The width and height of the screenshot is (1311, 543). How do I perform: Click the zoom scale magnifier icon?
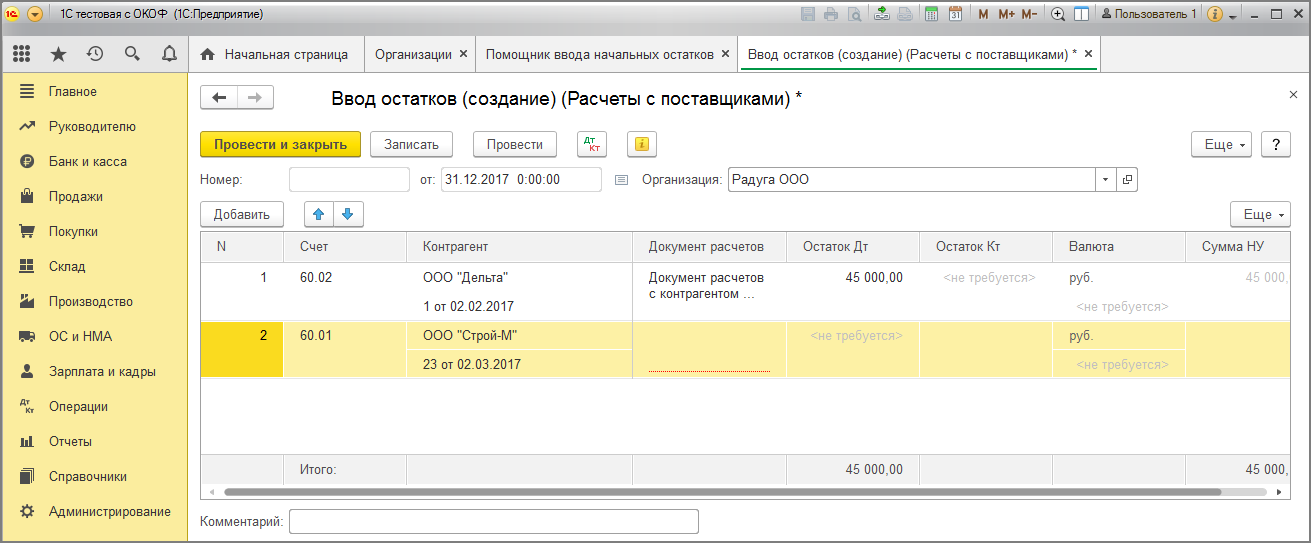pos(1058,14)
